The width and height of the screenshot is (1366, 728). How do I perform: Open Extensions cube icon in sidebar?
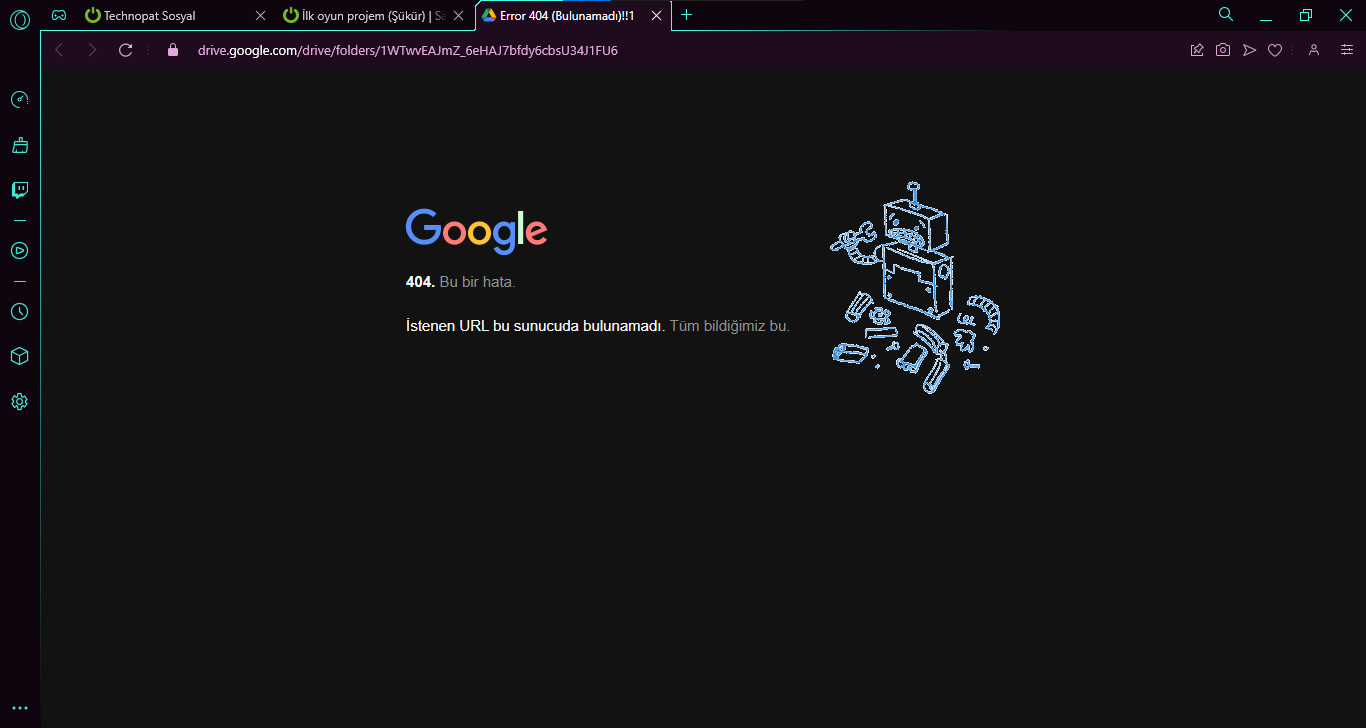click(x=19, y=356)
